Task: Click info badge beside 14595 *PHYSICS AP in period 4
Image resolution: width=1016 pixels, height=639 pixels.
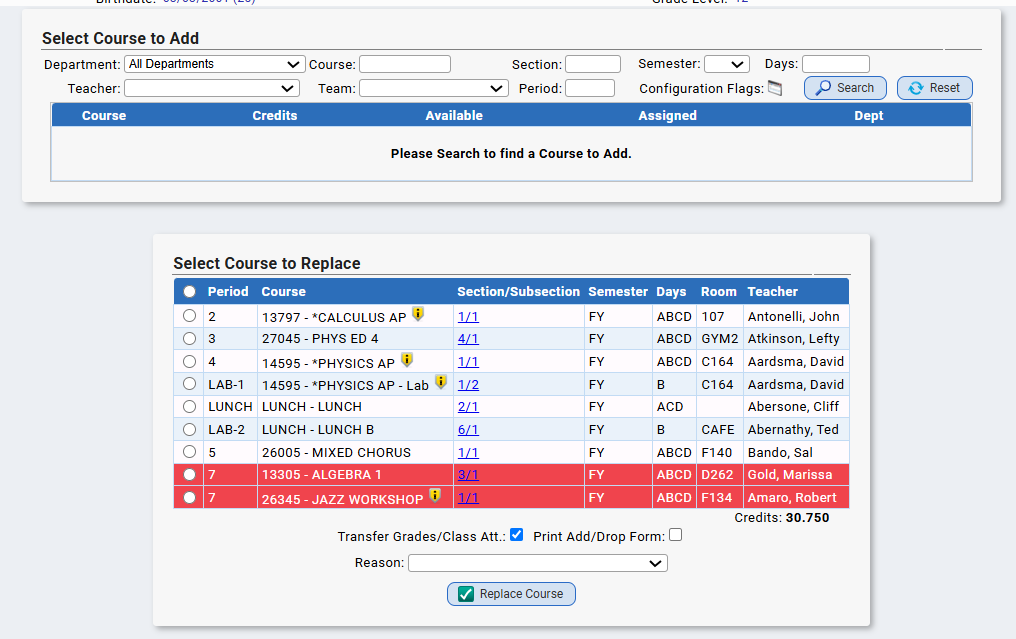Action: pos(406,360)
